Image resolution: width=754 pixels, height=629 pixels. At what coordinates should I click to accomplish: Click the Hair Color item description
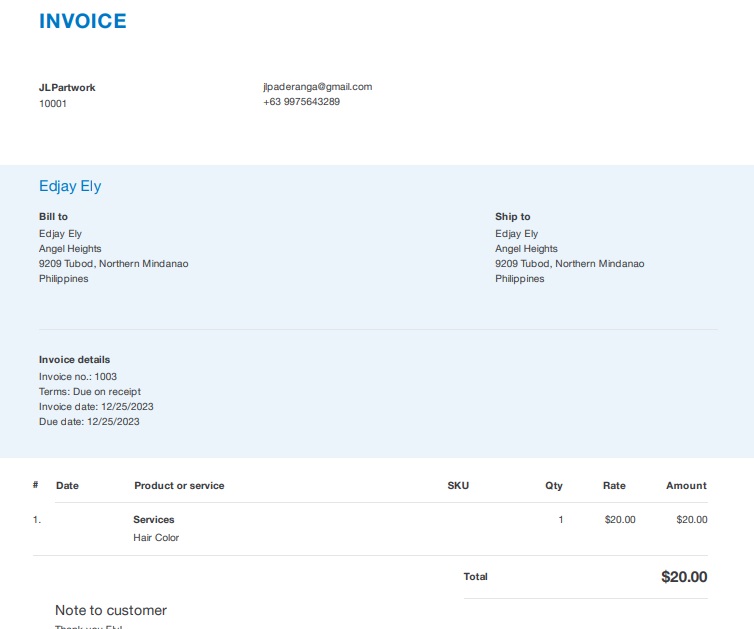(x=156, y=538)
